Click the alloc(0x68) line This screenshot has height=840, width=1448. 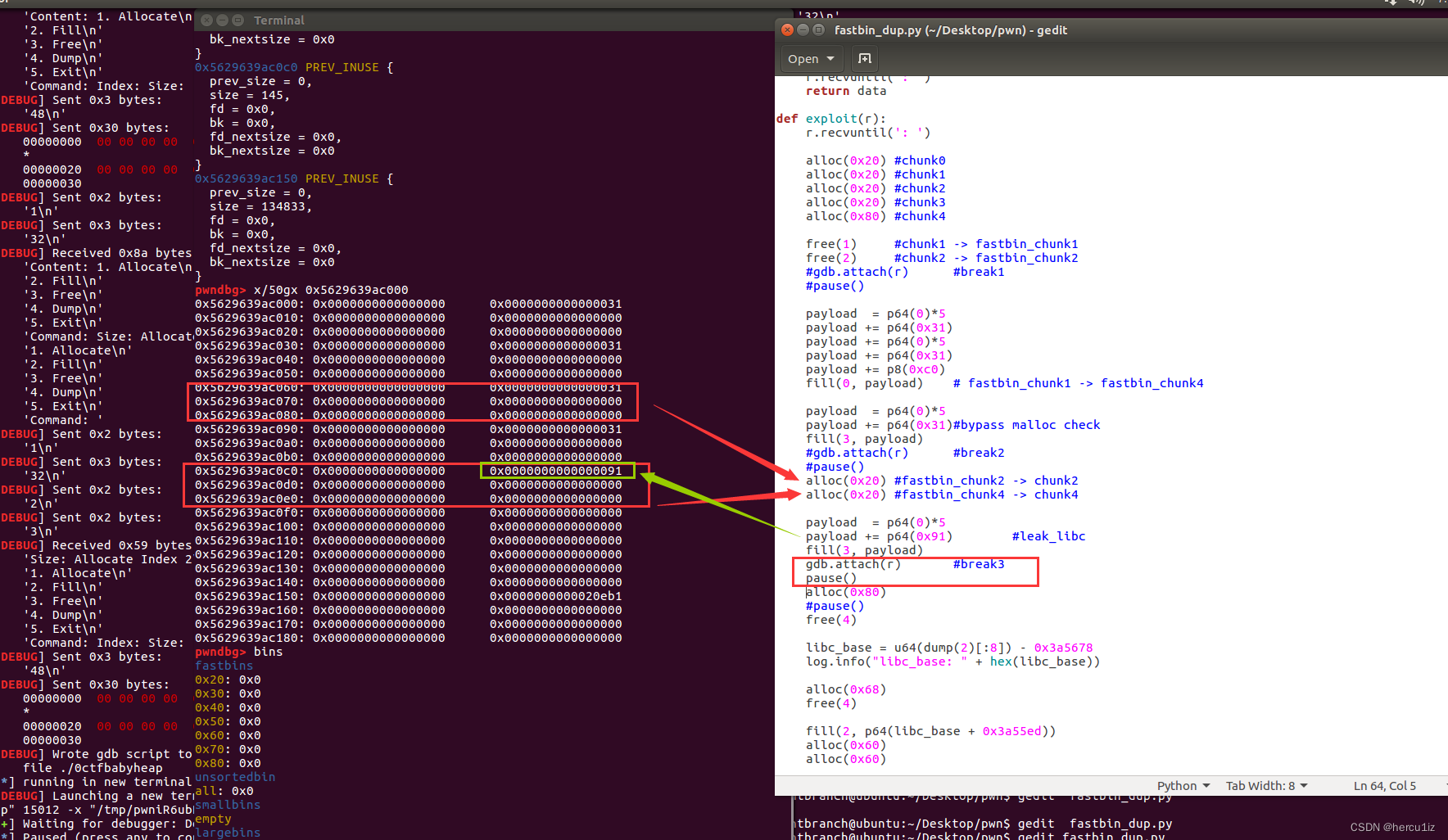pyautogui.click(x=846, y=689)
